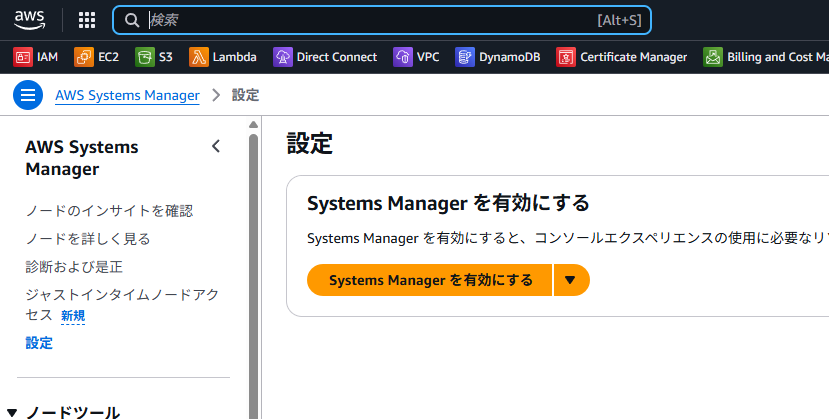Open IAM service icon shortcut
This screenshot has width=829, height=419.
[23, 57]
